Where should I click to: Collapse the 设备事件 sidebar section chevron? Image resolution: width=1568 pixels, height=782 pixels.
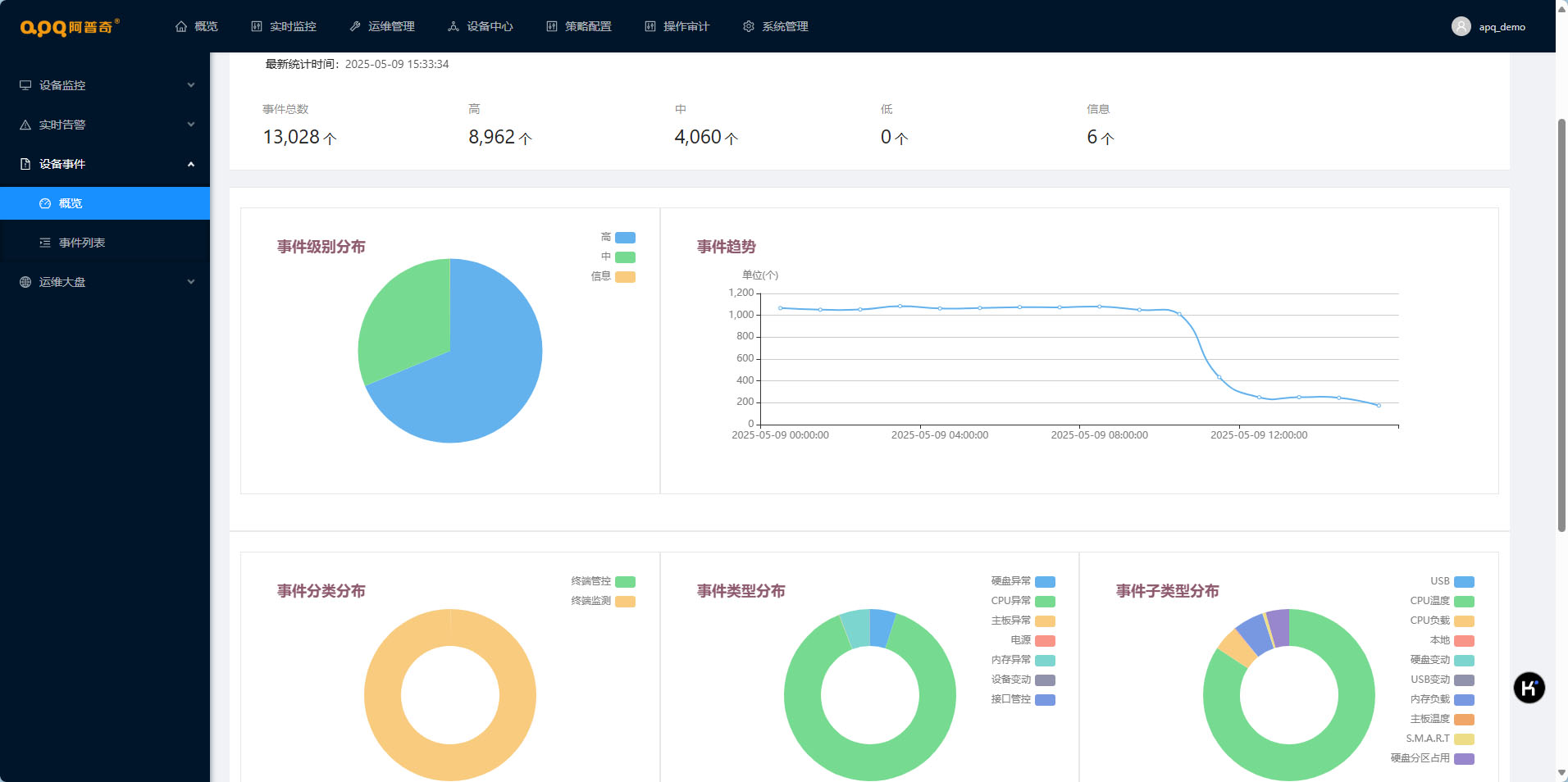point(191,164)
